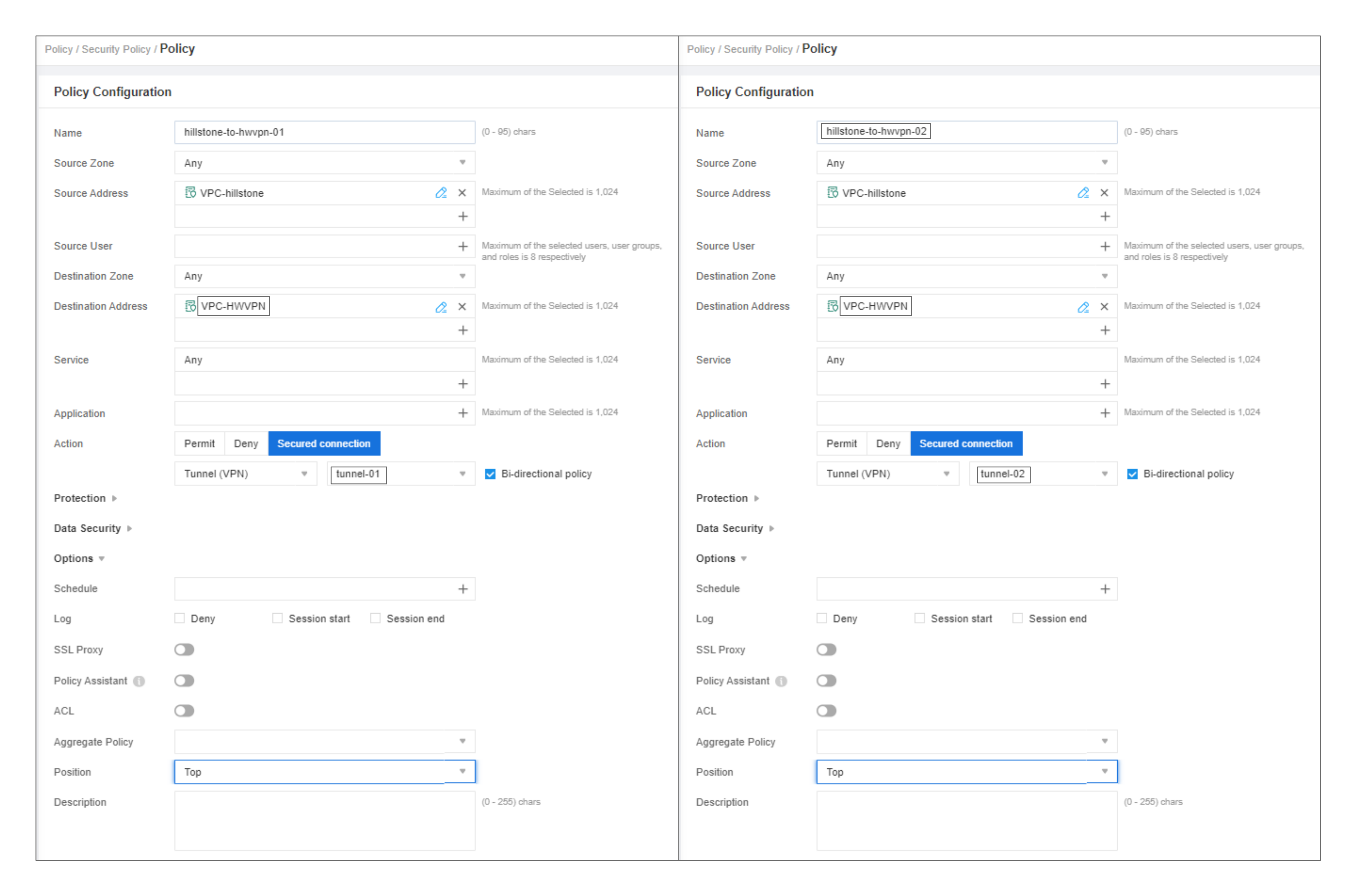
Task: Expand Protection section in left policy
Action: (x=85, y=498)
